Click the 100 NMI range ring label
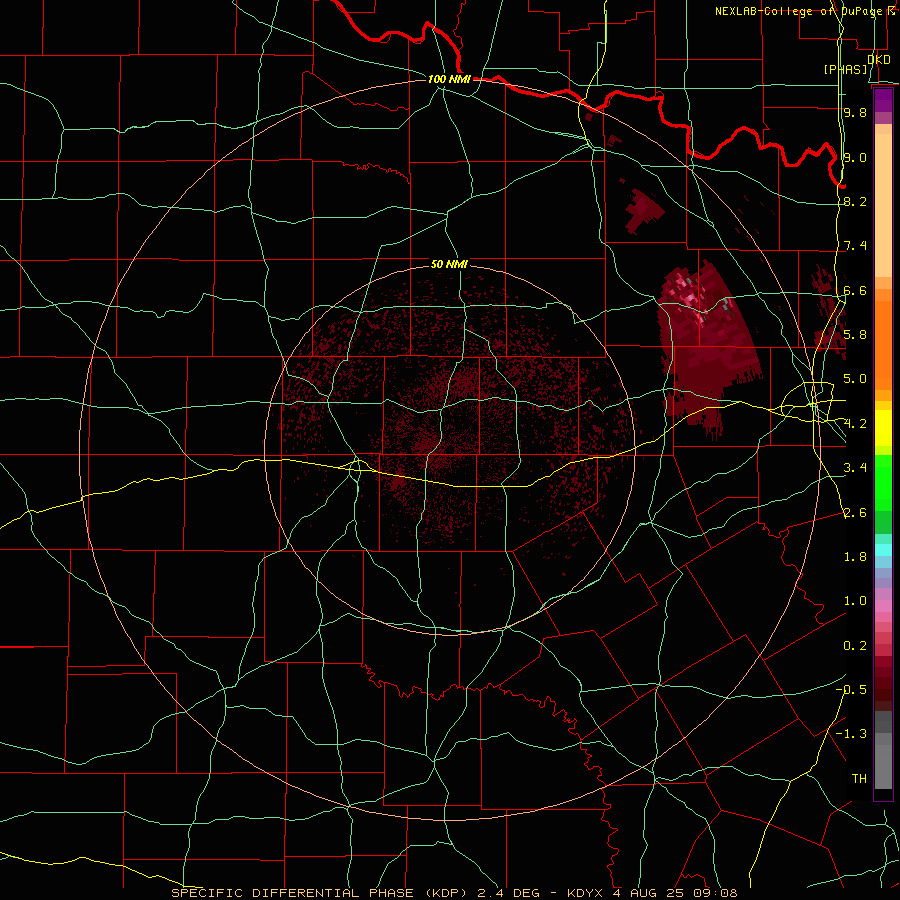This screenshot has height=900, width=900. tap(449, 79)
